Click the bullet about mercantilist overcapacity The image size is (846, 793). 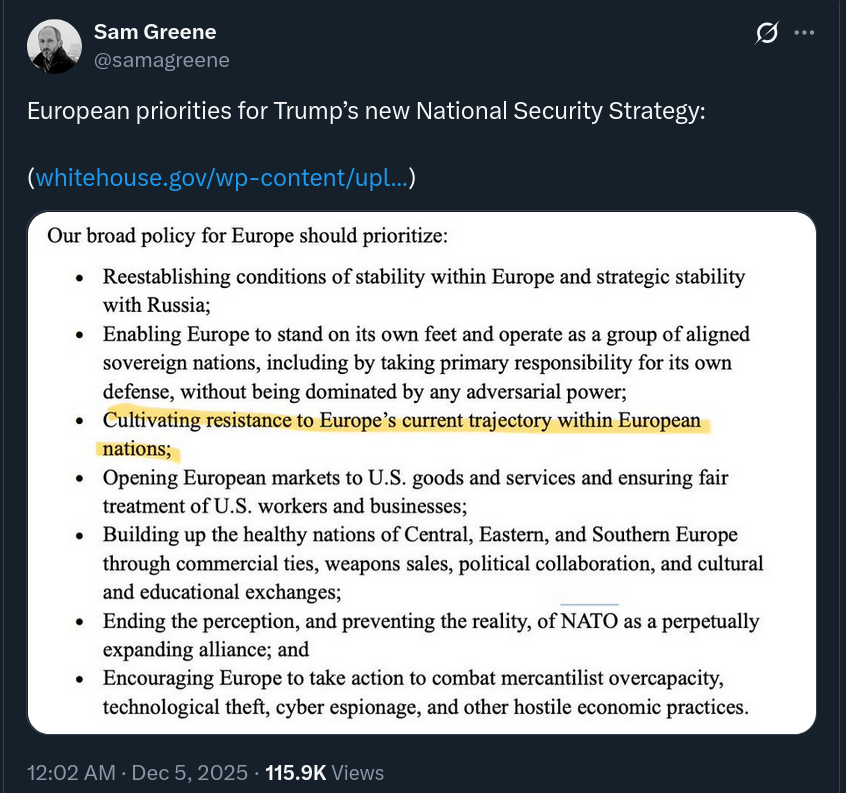(425, 693)
